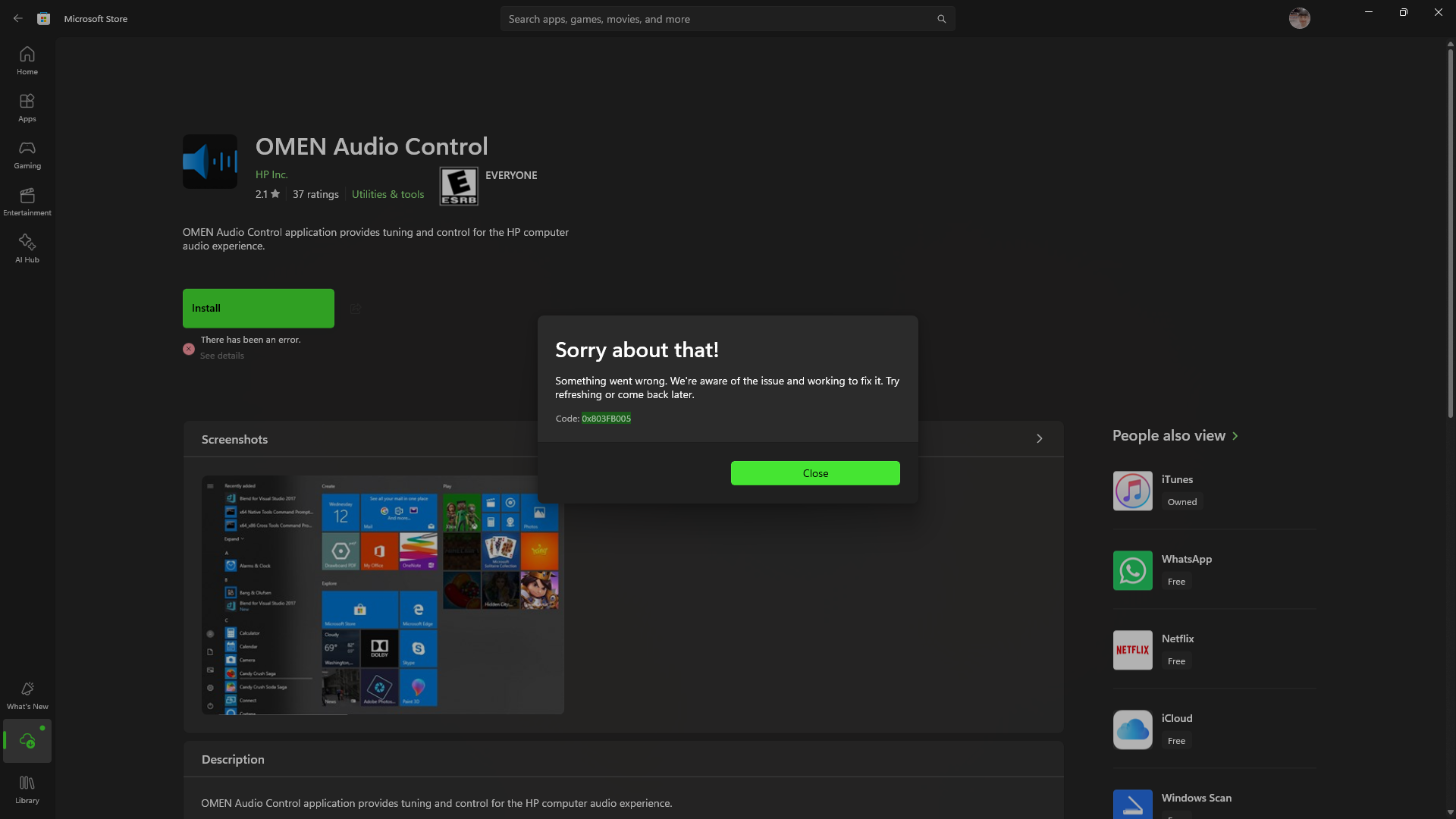The height and width of the screenshot is (819, 1456).
Task: Open the AI Hub section
Action: point(27,248)
